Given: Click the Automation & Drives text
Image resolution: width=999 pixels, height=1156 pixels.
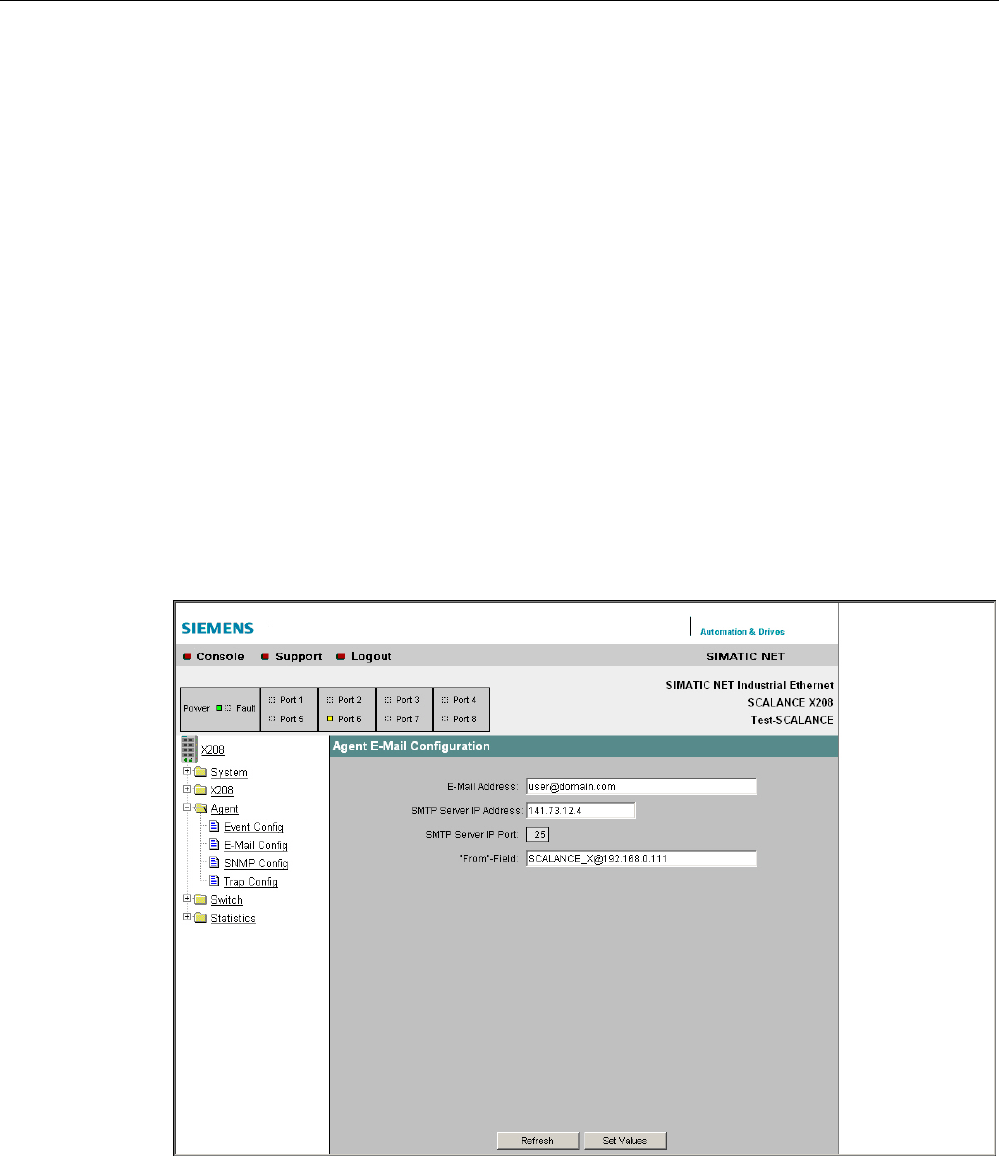Looking at the screenshot, I should (742, 632).
